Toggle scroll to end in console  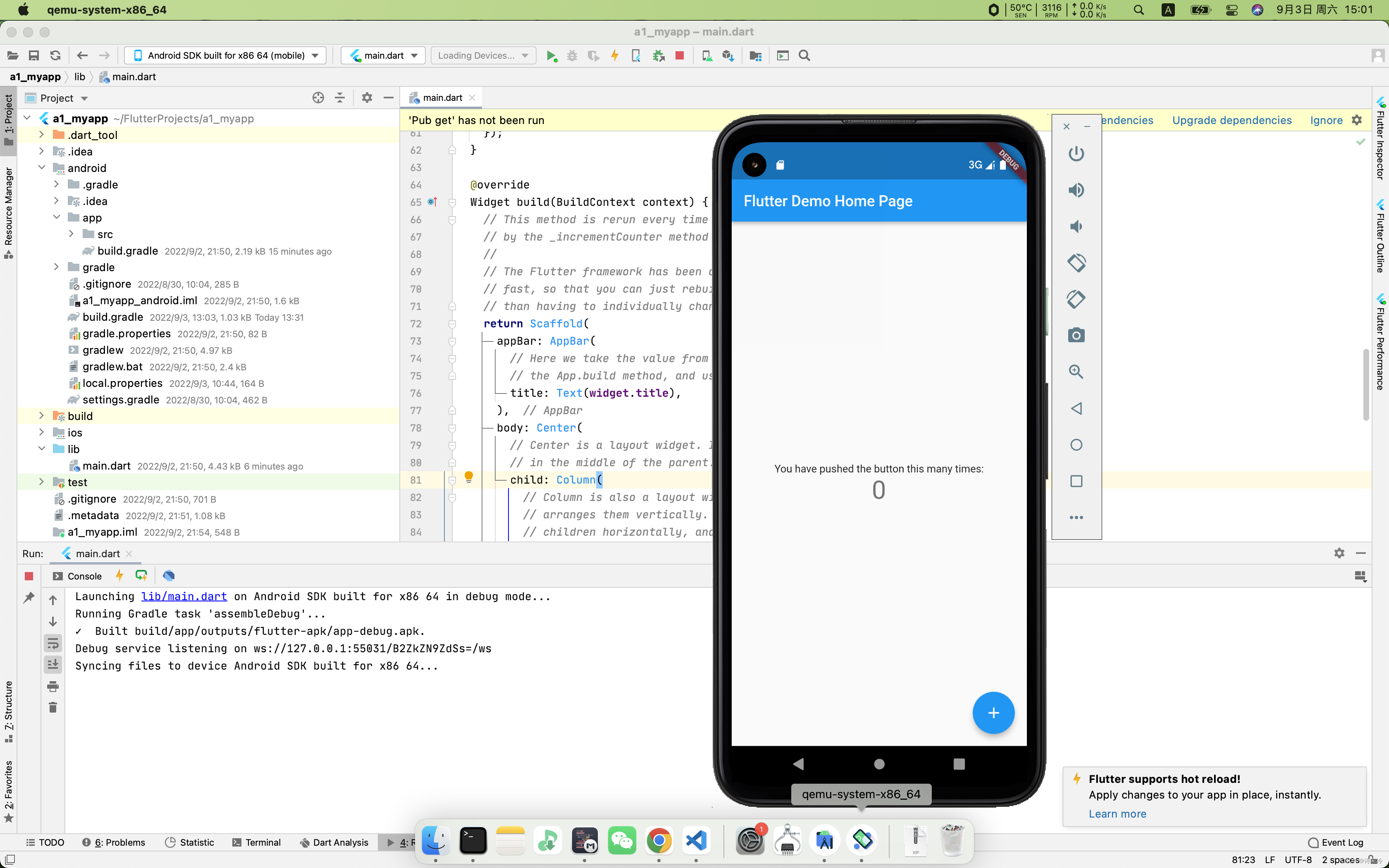[53, 664]
